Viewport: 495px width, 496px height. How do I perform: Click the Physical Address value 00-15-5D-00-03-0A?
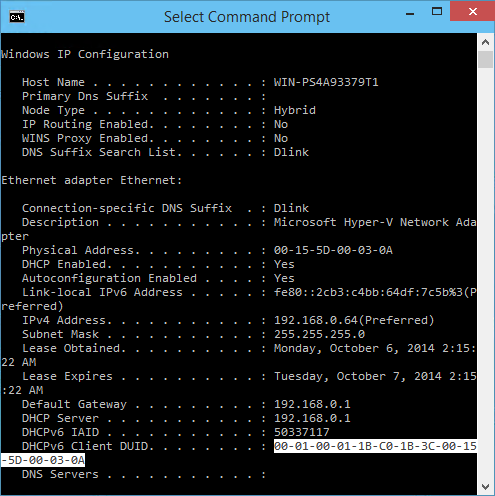coord(333,250)
